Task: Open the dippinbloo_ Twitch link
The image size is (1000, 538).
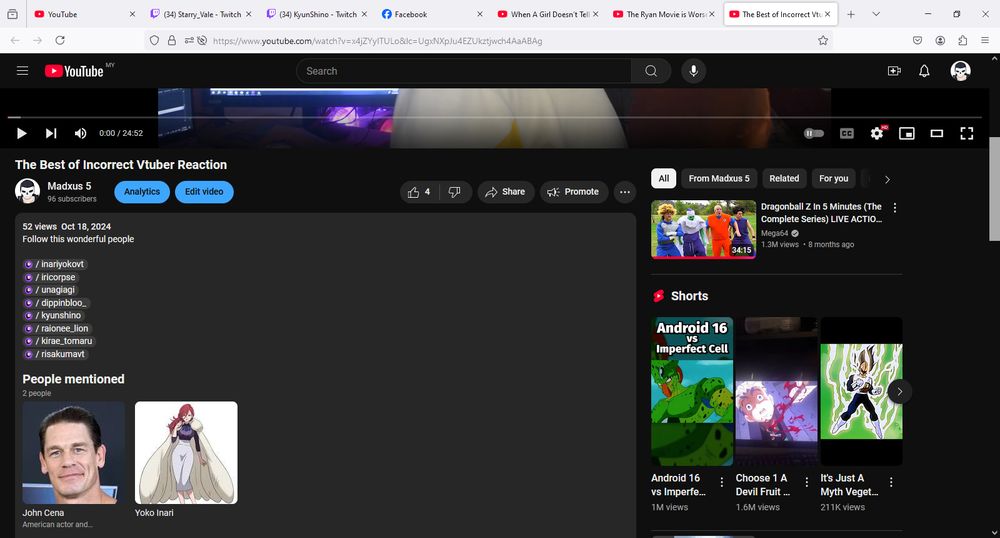Action: (x=55, y=303)
